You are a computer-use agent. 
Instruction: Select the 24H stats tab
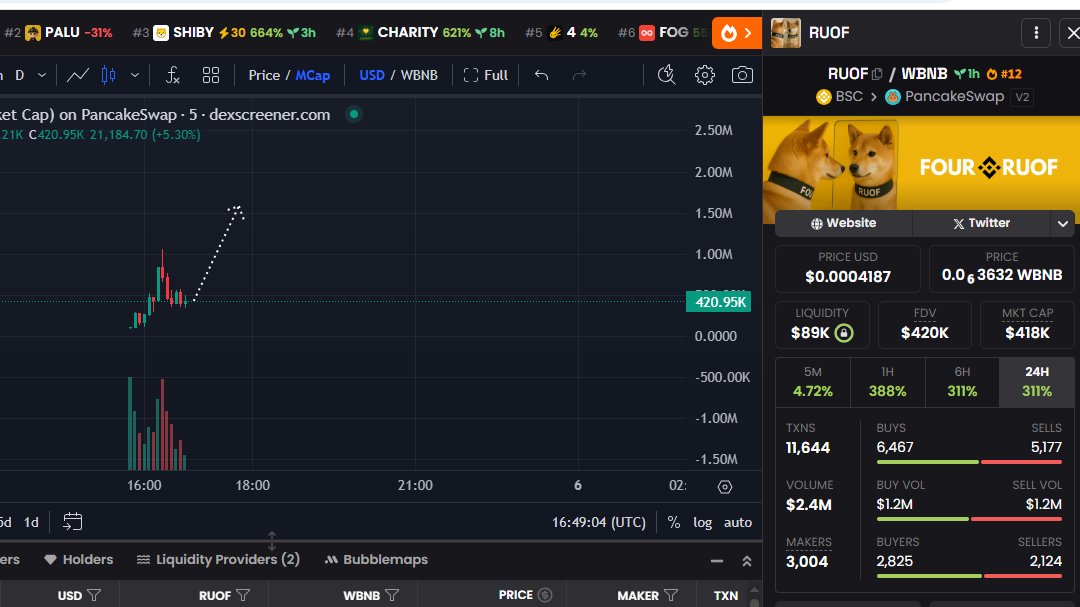[1036, 382]
